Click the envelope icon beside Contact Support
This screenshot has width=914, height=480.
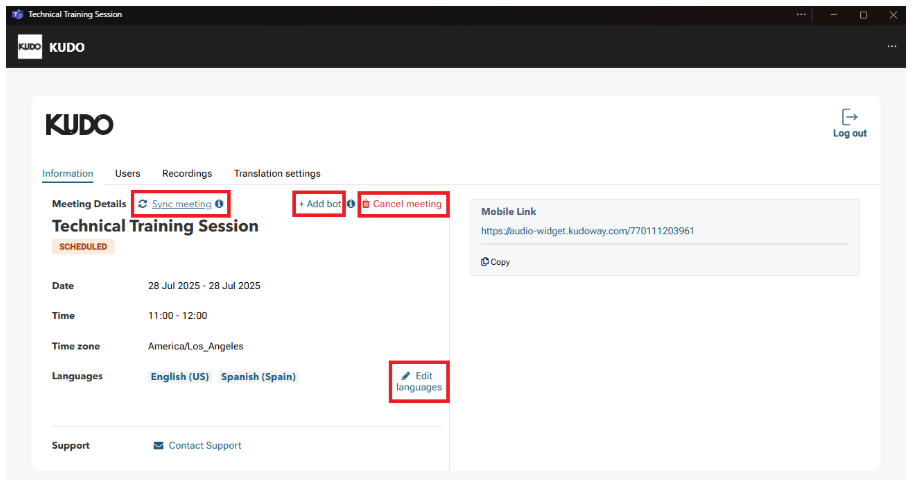[x=159, y=446]
